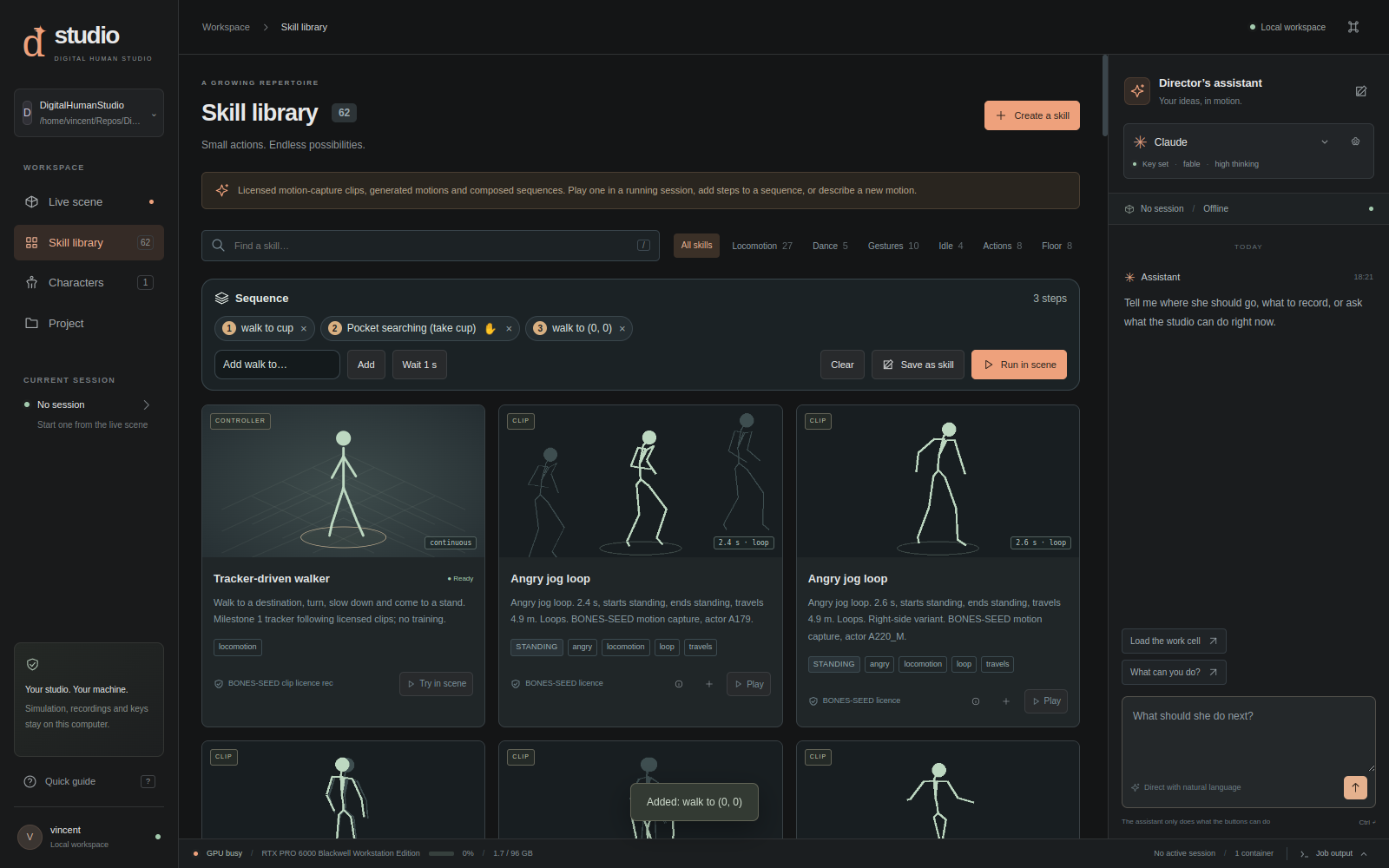1389x868 pixels.
Task: Open the Characters section
Action: pyautogui.click(x=89, y=283)
